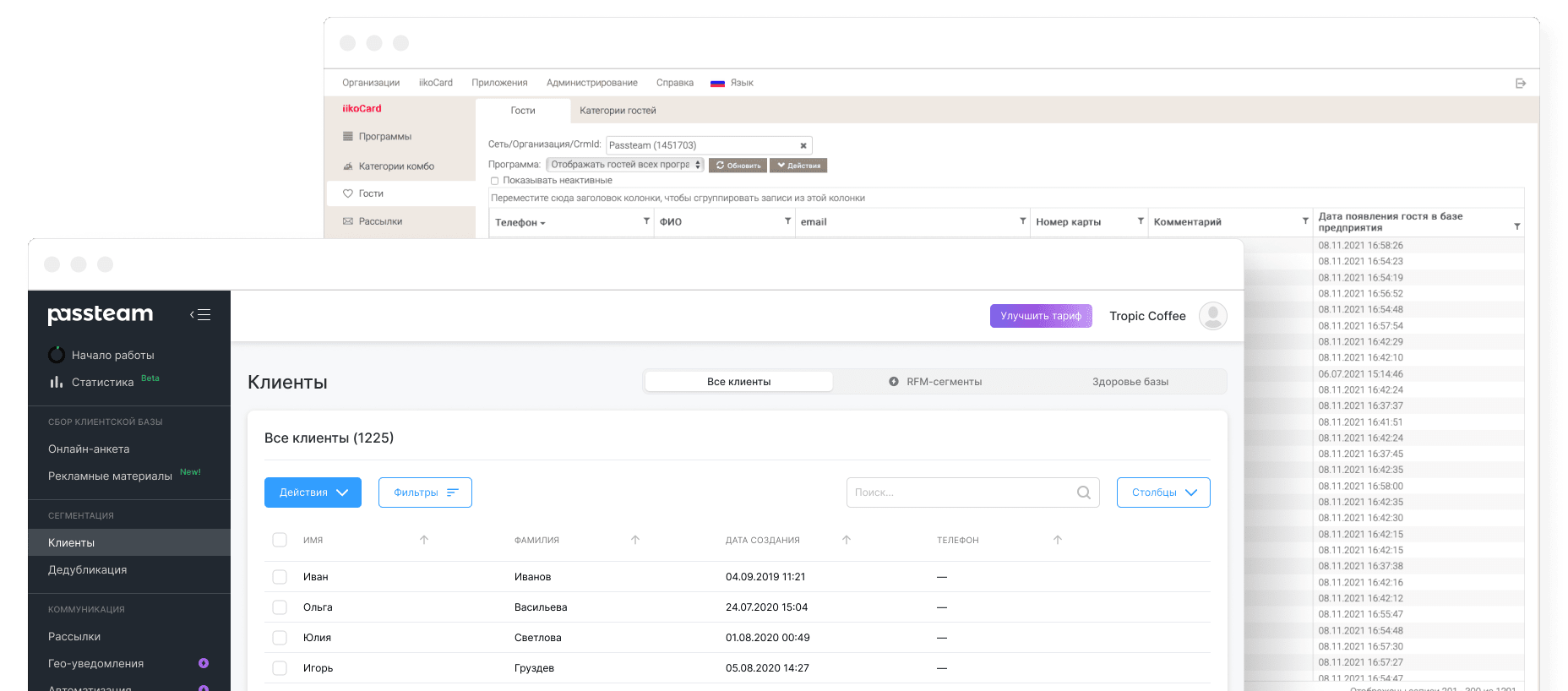Click Улучшить тариф button
Screen dimensions: 1568x691
pos(1041,316)
